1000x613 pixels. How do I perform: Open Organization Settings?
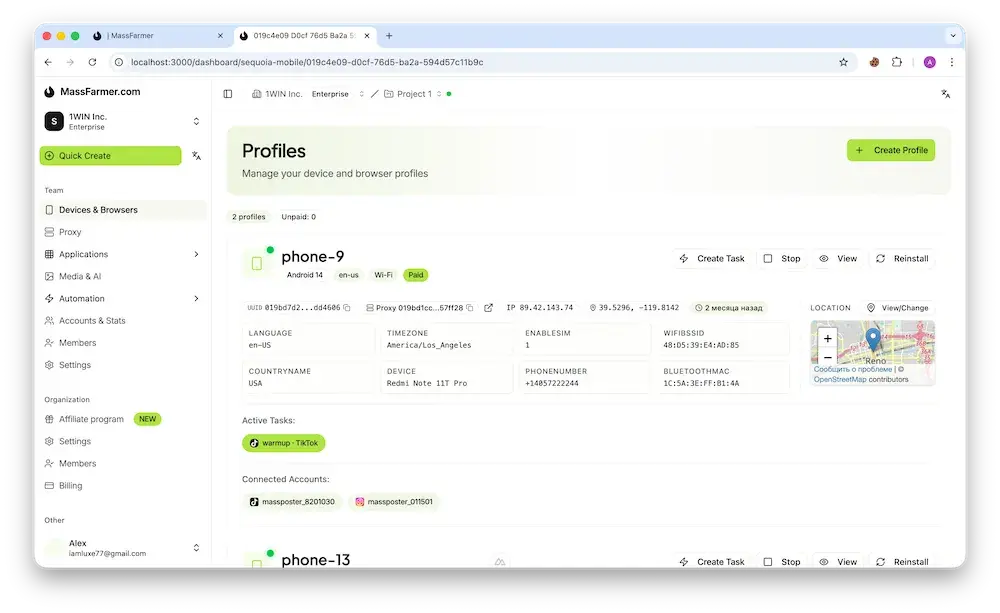(123, 441)
